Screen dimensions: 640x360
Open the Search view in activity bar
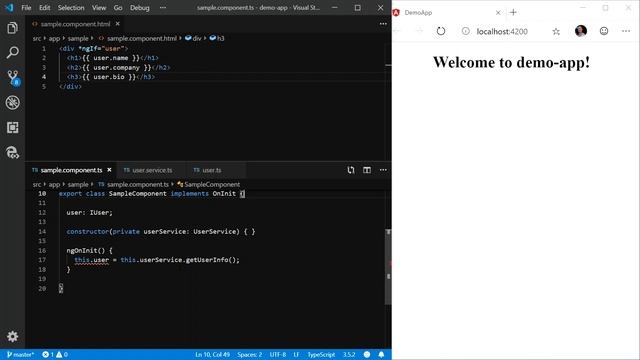coord(13,52)
